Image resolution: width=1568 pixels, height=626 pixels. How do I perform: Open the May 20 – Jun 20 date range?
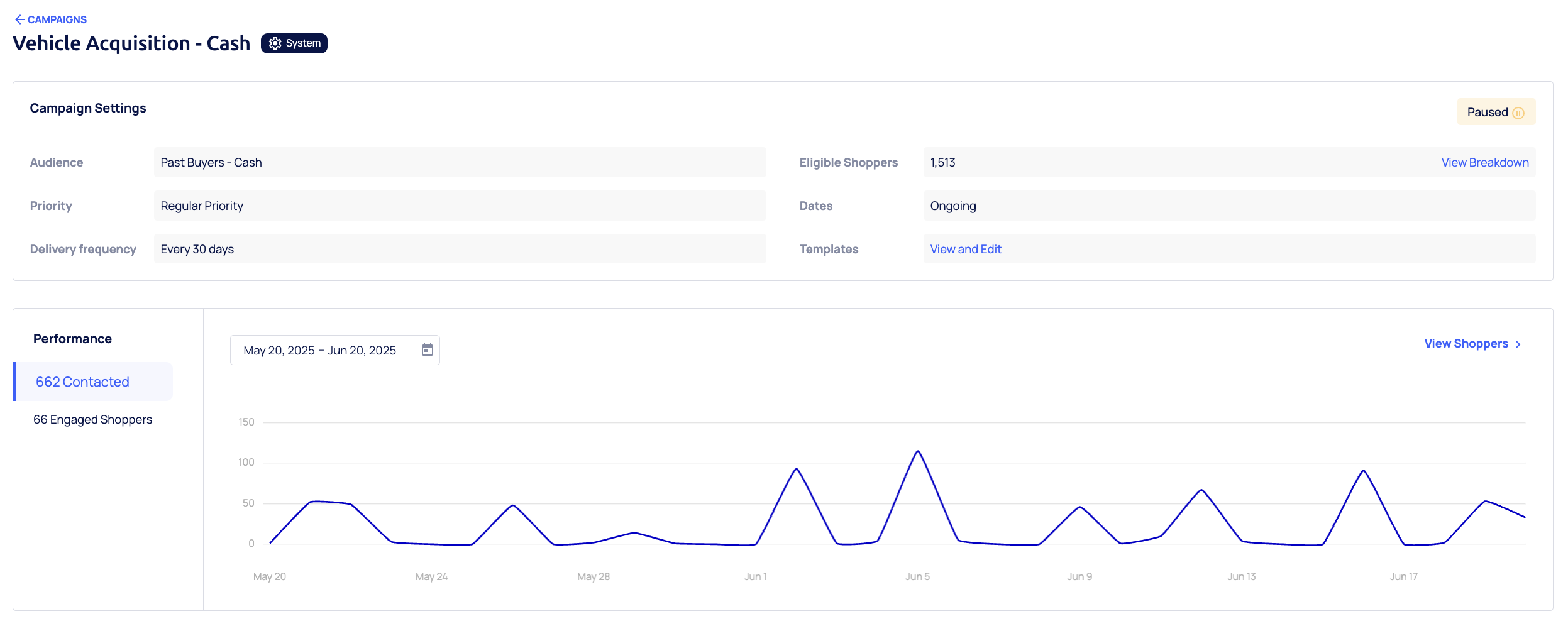319,350
